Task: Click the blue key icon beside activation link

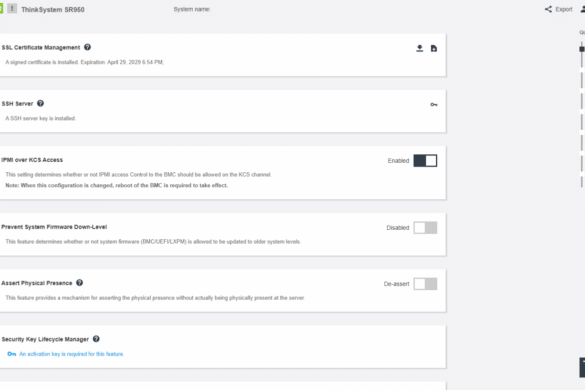Action: point(12,354)
